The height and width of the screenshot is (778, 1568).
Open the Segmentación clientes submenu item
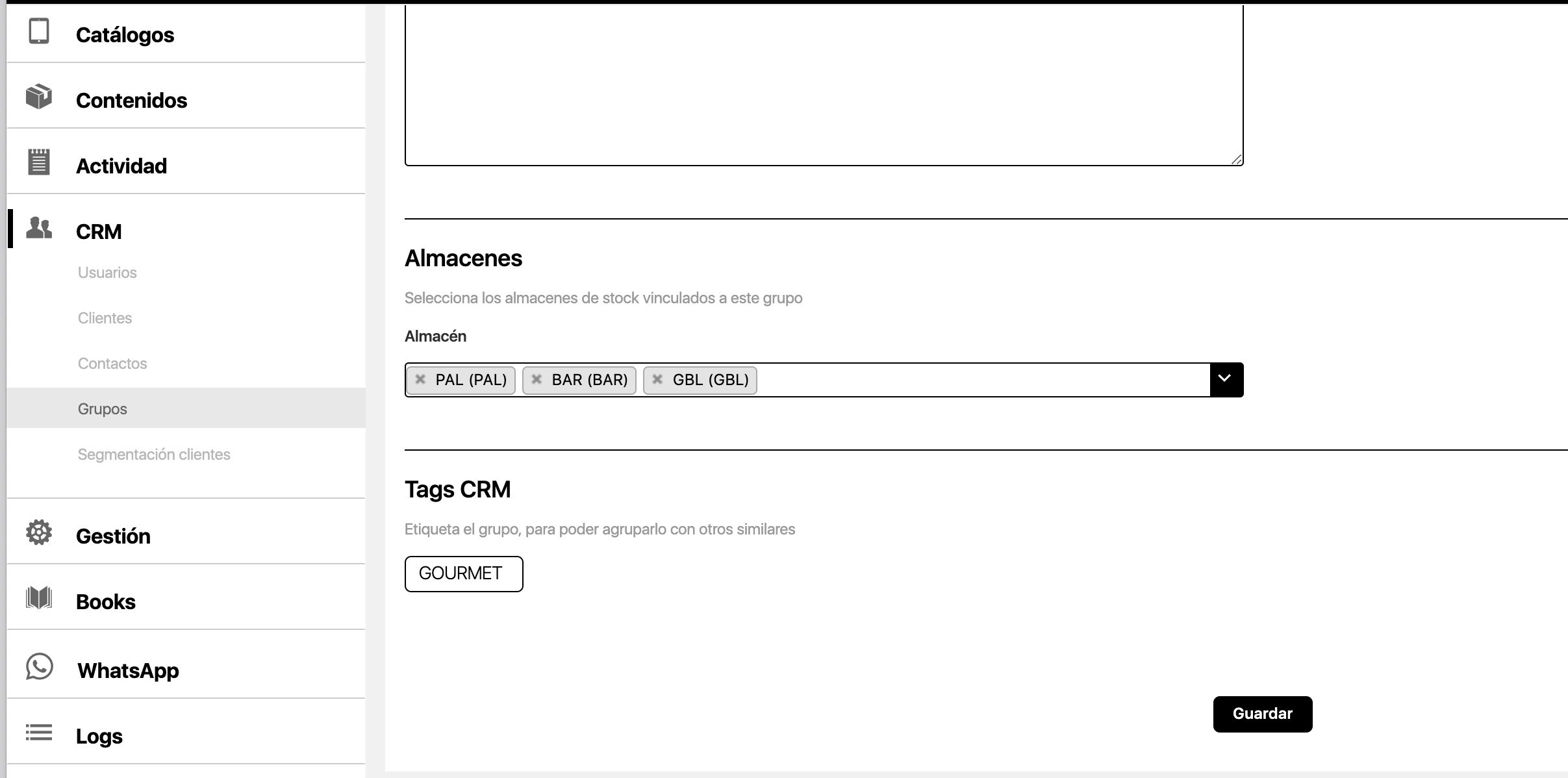[x=155, y=453]
